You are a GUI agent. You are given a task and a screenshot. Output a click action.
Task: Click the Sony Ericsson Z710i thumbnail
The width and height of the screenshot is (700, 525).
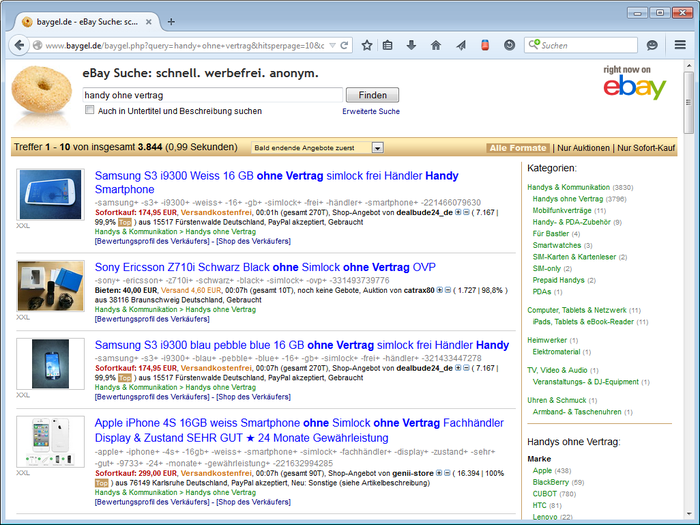(x=50, y=286)
